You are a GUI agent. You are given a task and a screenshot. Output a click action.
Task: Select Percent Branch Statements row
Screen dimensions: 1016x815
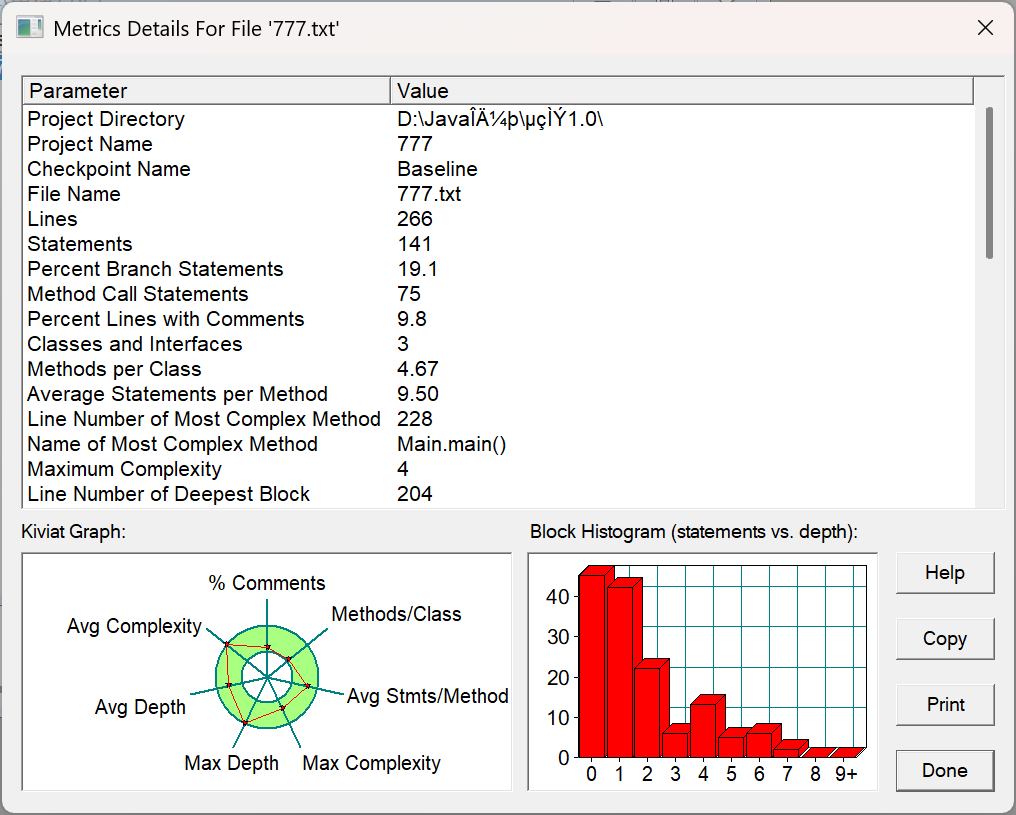(x=499, y=269)
